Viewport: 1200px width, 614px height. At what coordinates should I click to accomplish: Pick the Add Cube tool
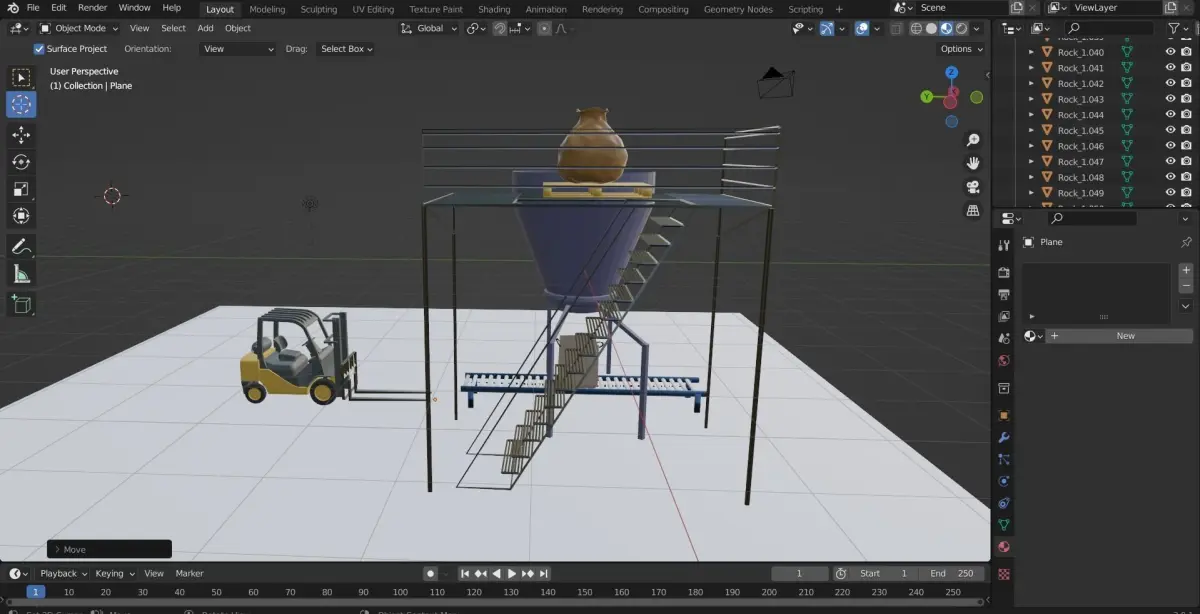tap(21, 304)
